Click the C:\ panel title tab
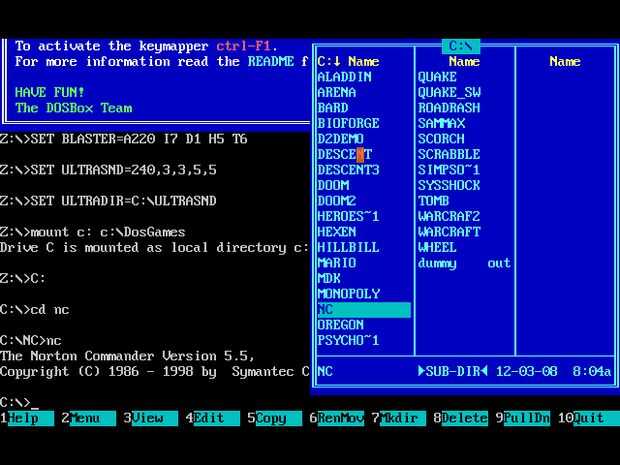This screenshot has width=620, height=465. coord(461,46)
